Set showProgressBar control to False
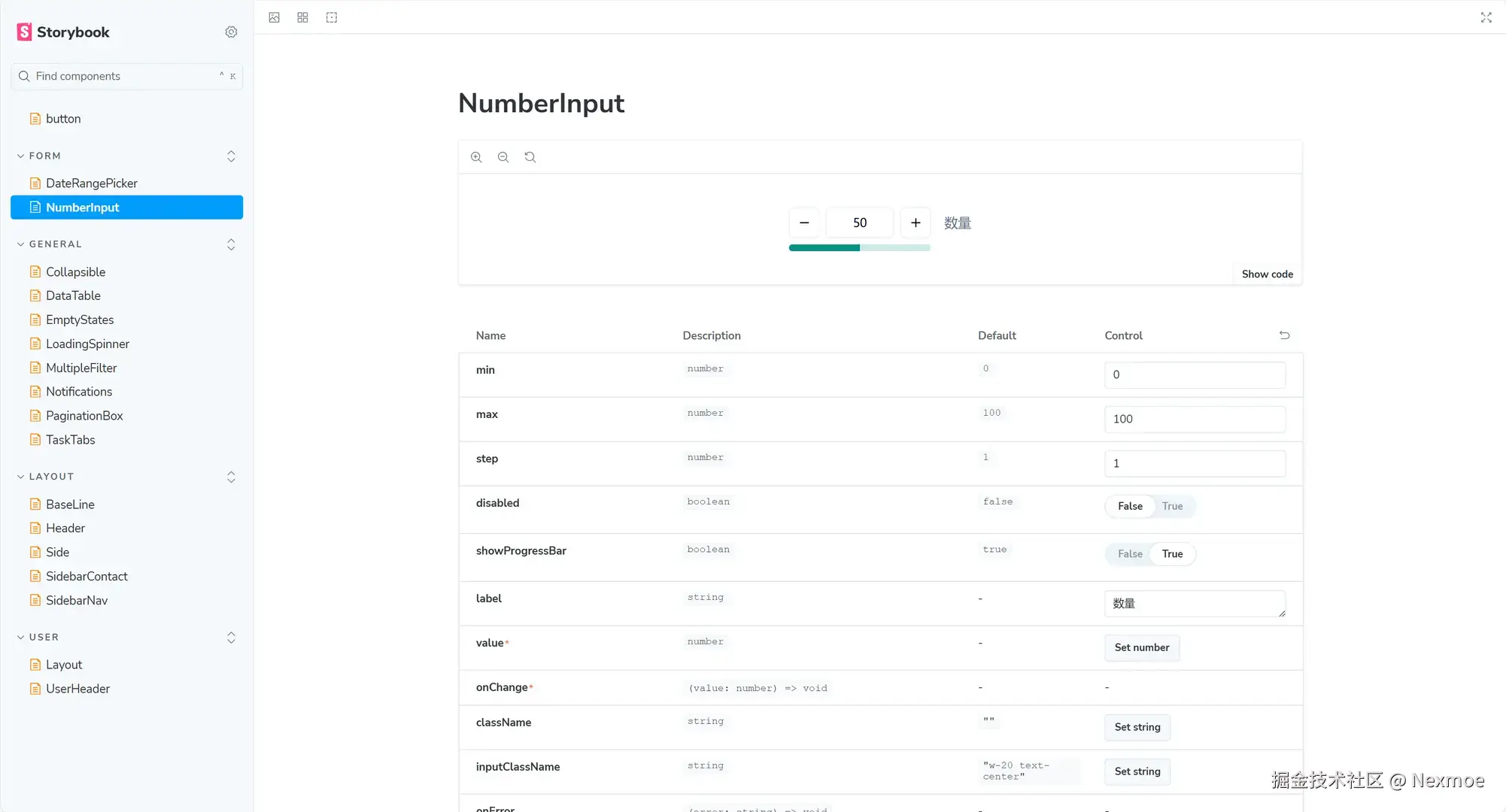The height and width of the screenshot is (812, 1506). (1130, 554)
